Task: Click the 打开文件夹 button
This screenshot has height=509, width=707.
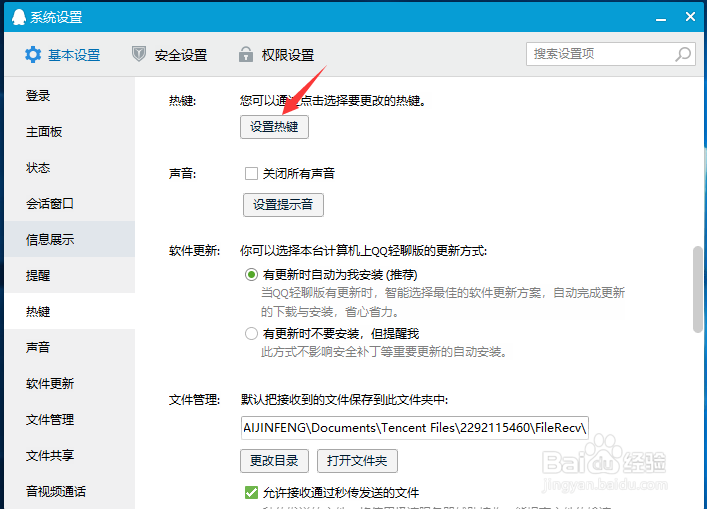Action: 357,461
